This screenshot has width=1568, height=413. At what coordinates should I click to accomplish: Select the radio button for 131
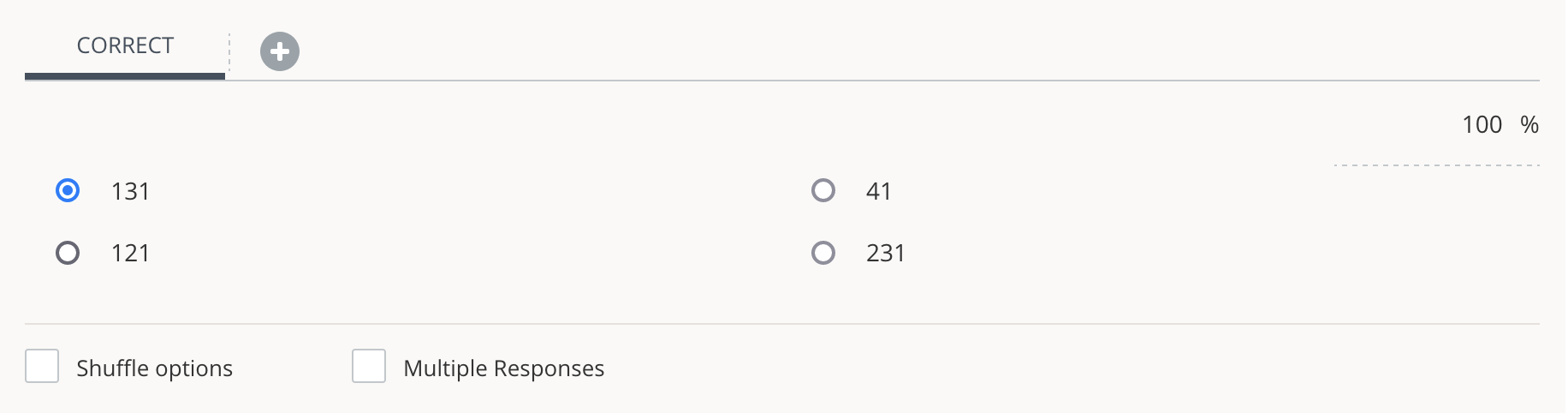click(68, 190)
